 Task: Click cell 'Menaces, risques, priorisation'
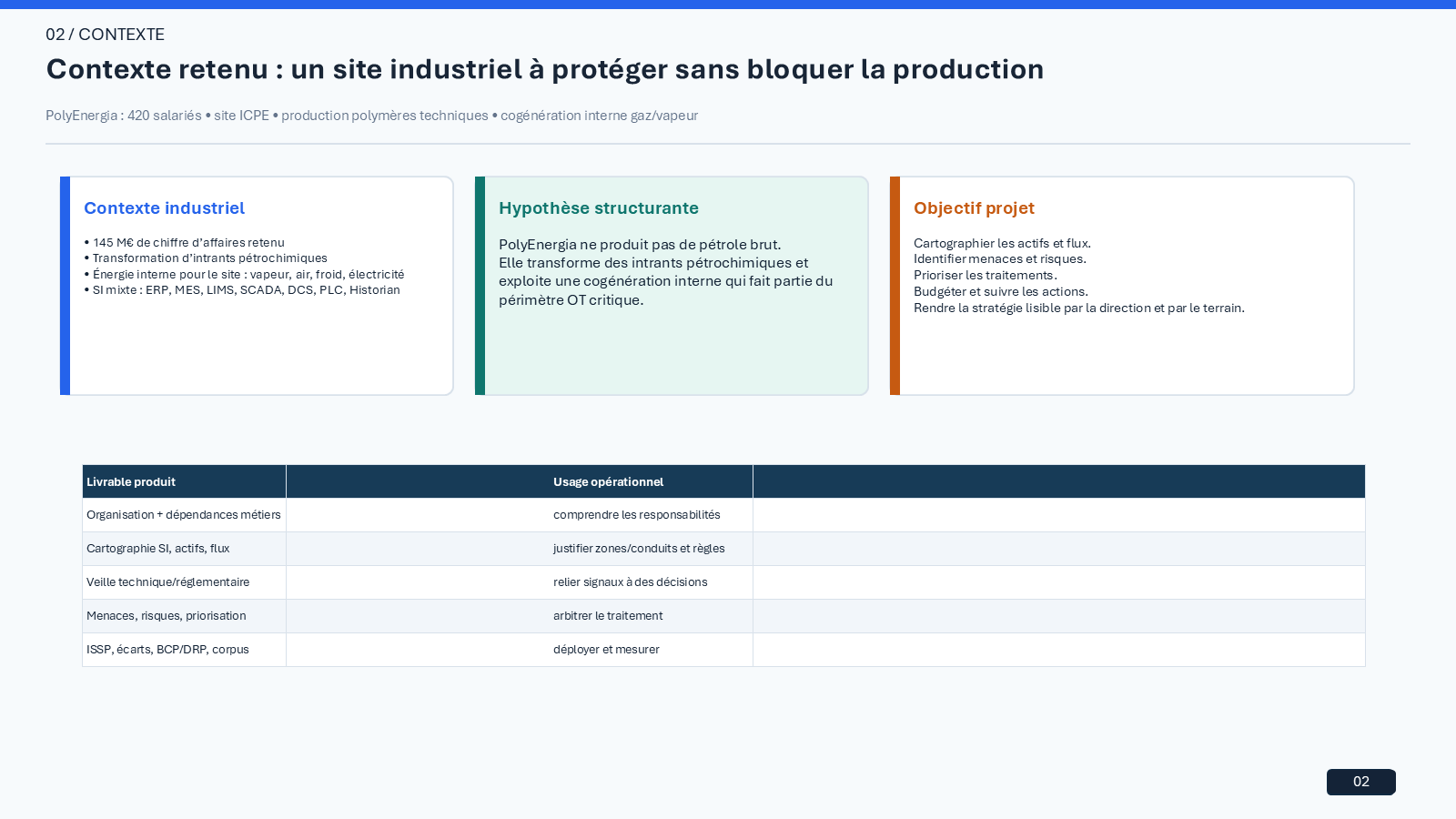point(167,616)
